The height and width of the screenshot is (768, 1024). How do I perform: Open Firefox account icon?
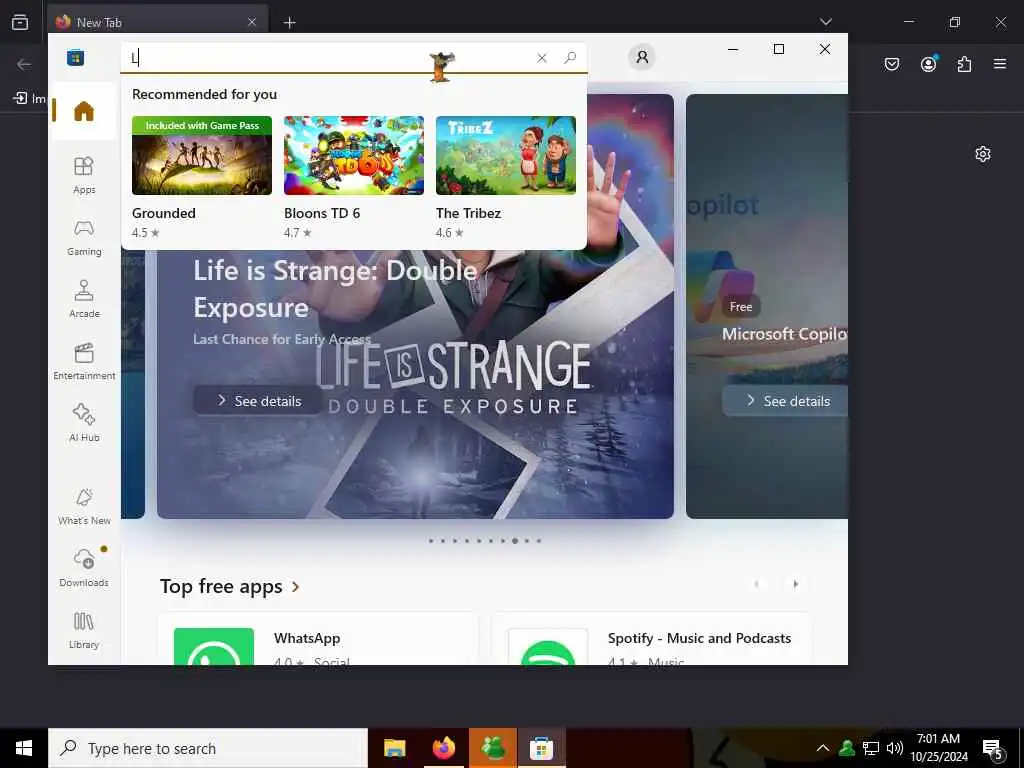tap(928, 64)
